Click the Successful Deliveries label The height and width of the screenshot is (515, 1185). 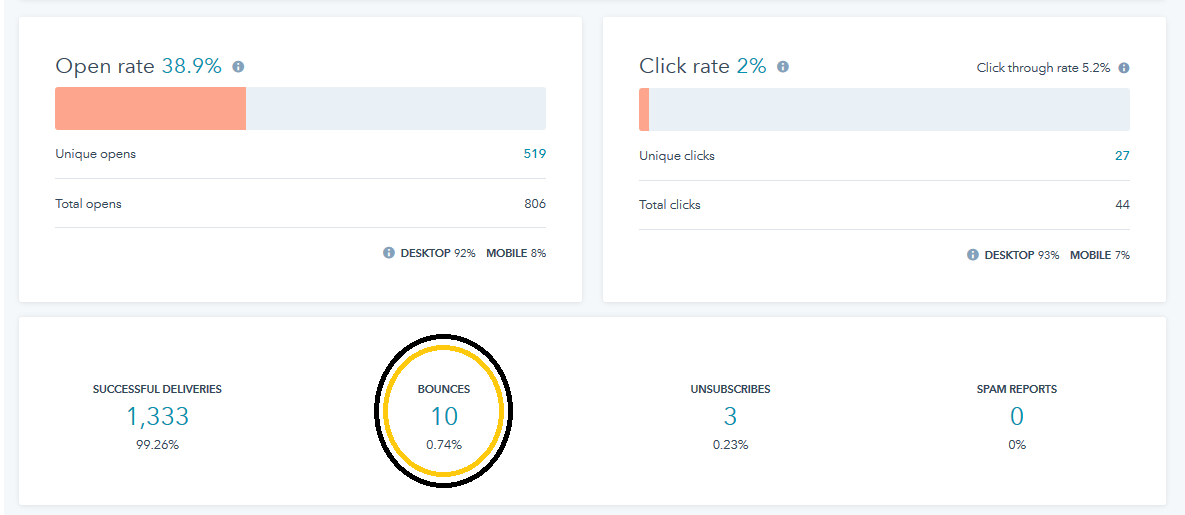[157, 389]
